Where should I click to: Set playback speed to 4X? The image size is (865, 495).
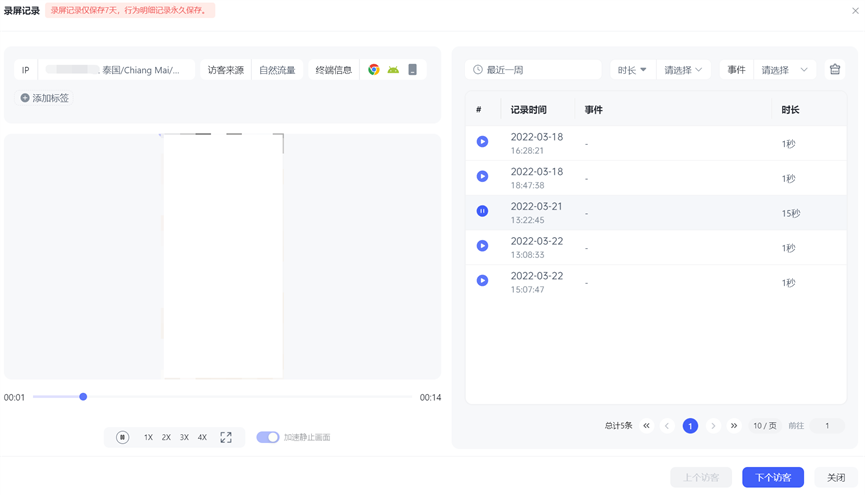click(202, 437)
